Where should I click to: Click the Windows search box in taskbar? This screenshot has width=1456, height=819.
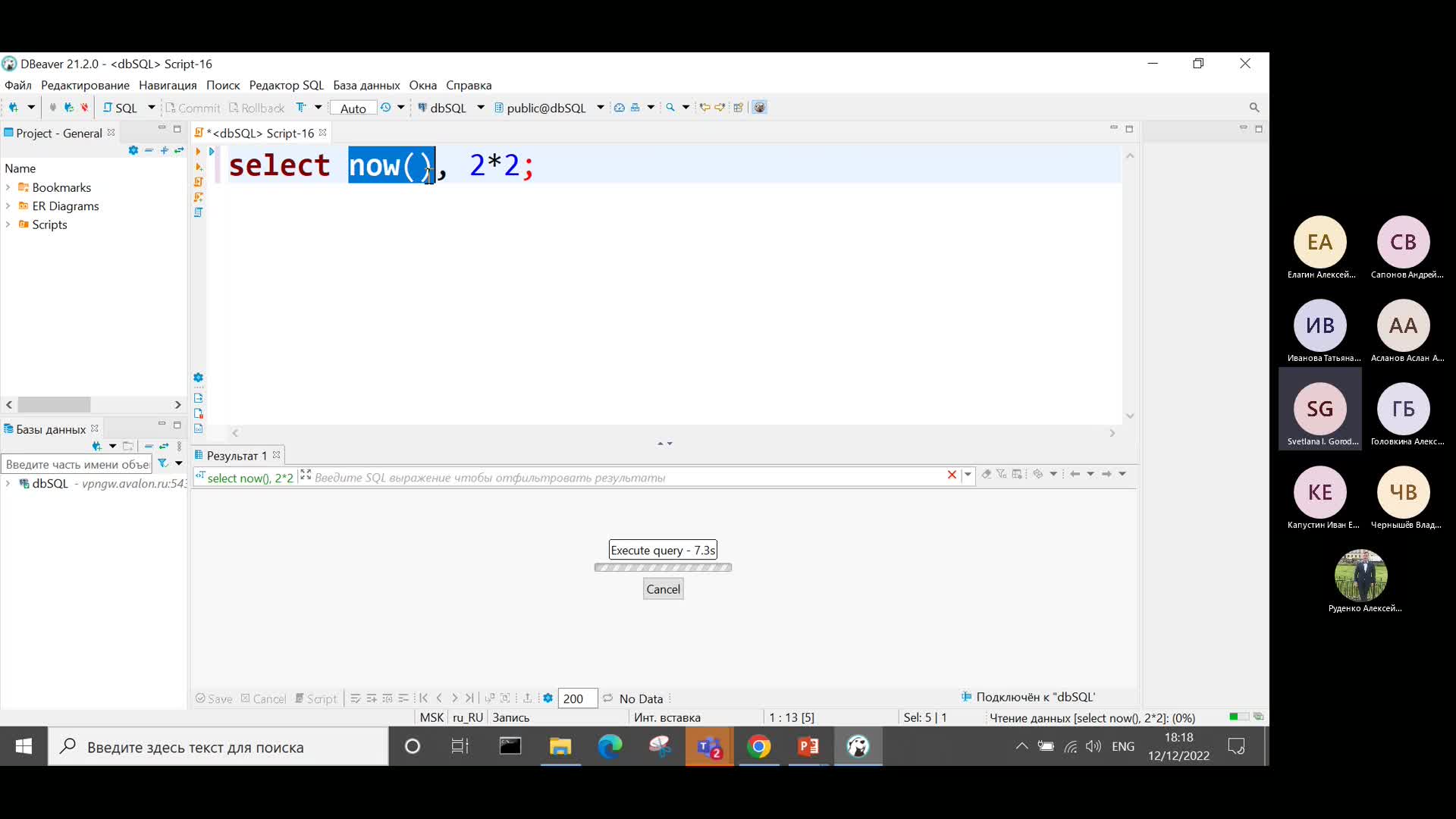(218, 747)
